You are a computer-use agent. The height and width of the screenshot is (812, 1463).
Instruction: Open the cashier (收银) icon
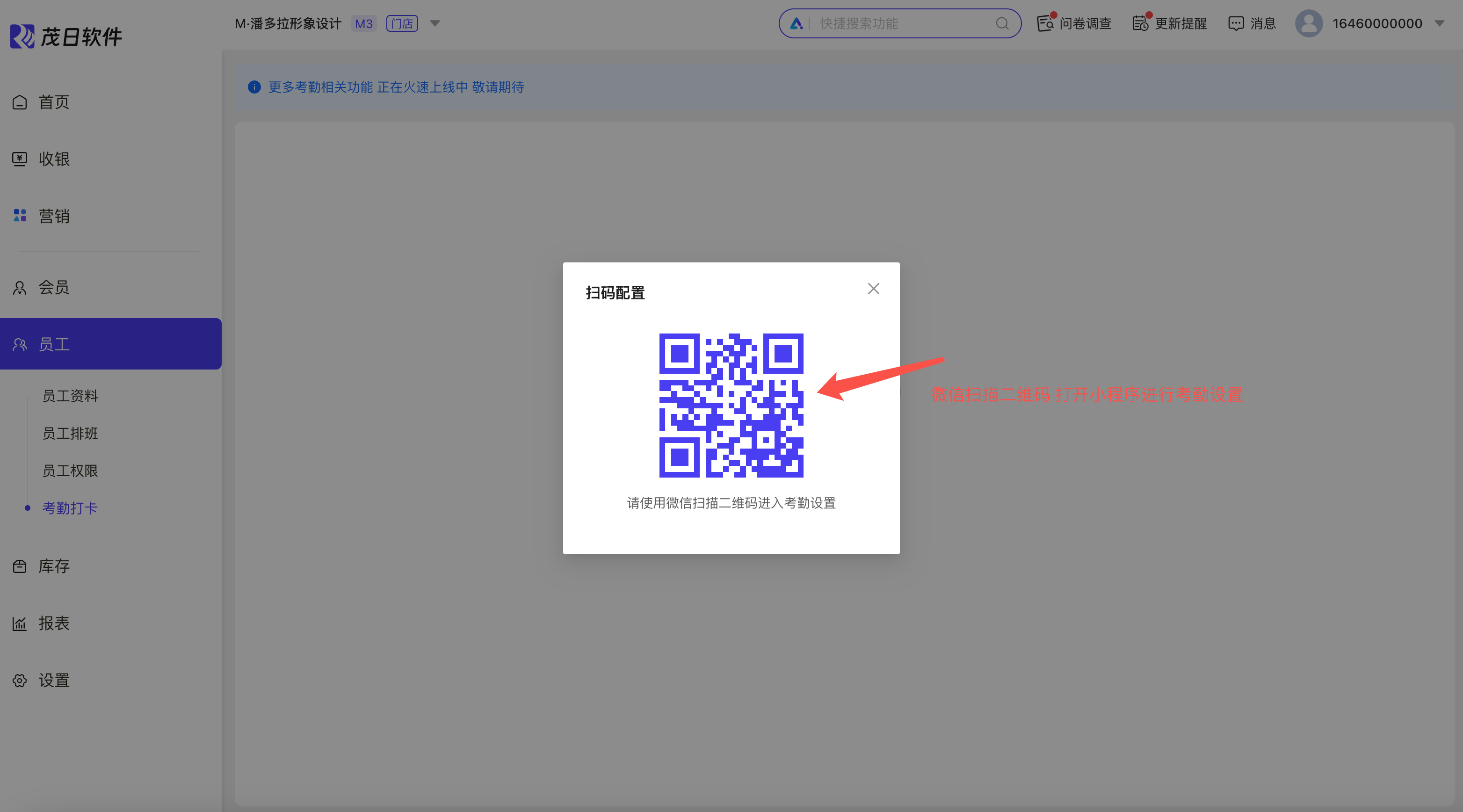(20, 159)
